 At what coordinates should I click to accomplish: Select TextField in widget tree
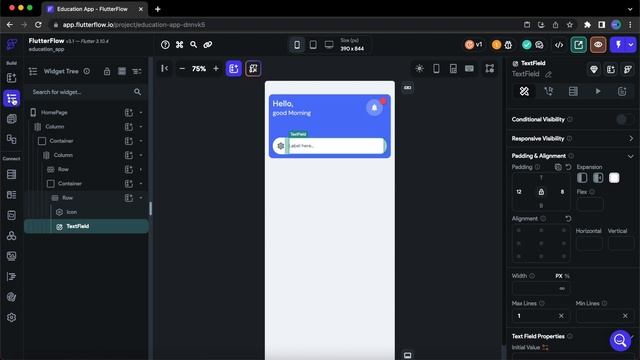tap(87, 226)
